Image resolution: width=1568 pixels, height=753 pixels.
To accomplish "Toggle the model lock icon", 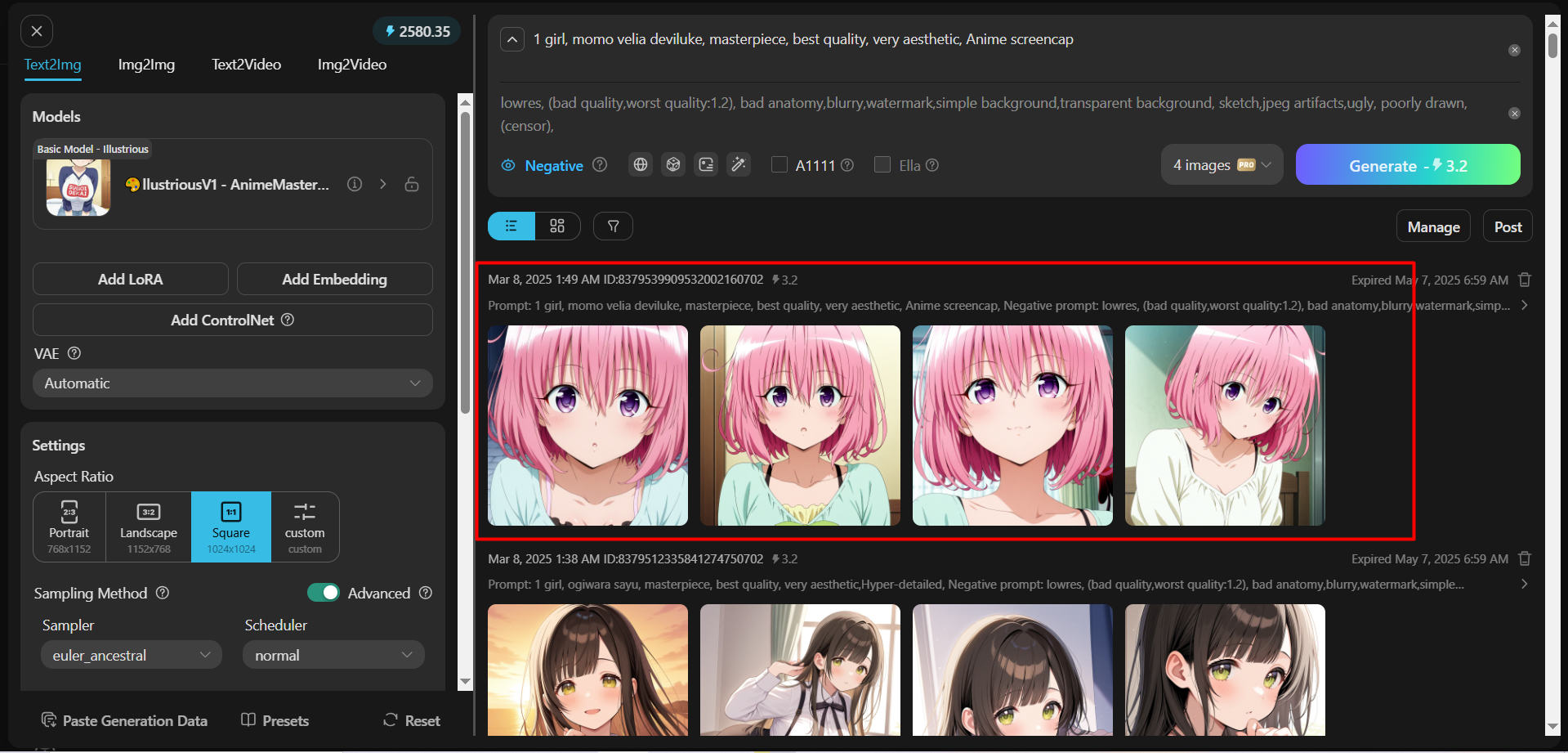I will 412,184.
